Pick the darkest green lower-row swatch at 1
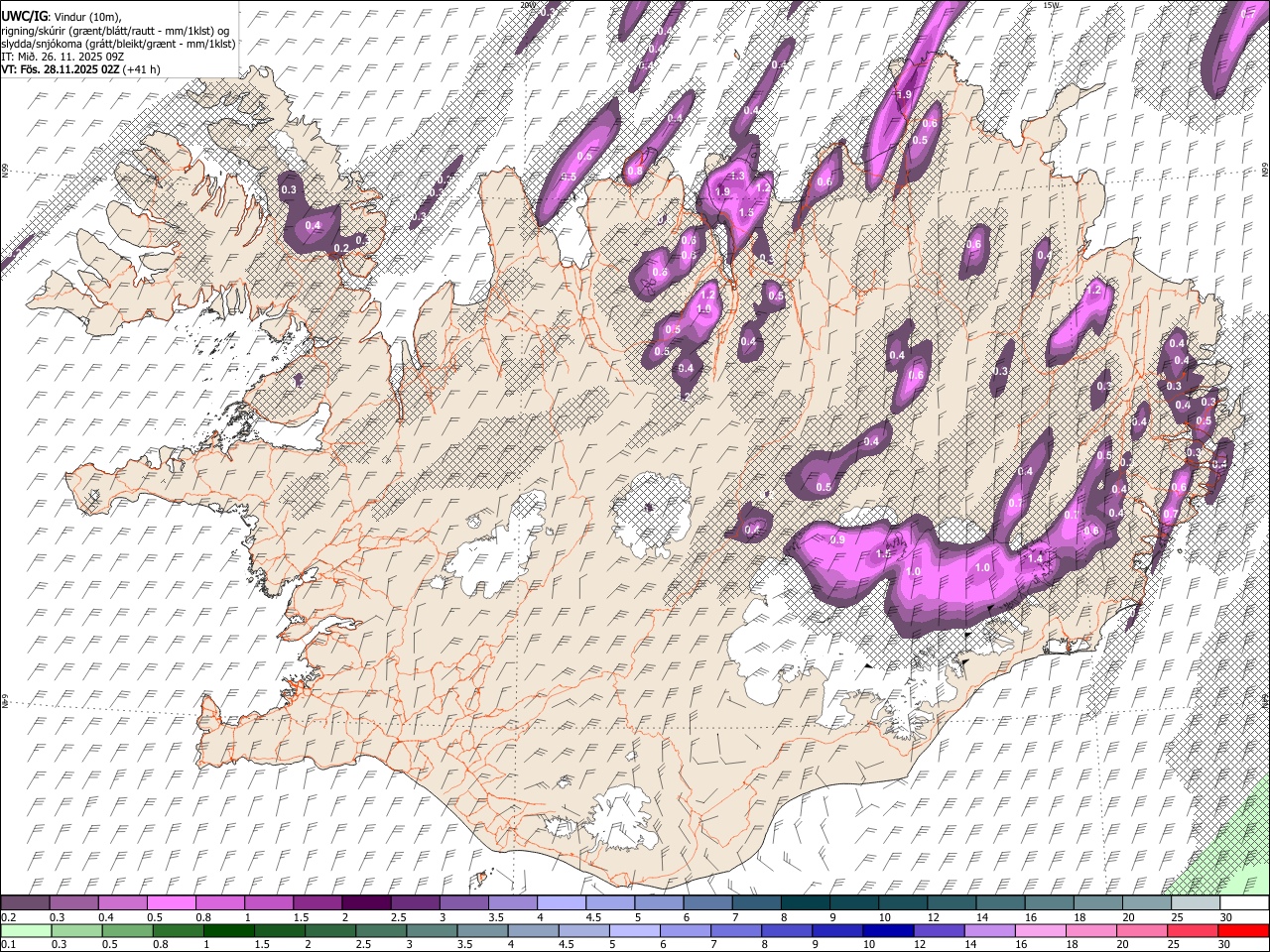 pyautogui.click(x=229, y=931)
